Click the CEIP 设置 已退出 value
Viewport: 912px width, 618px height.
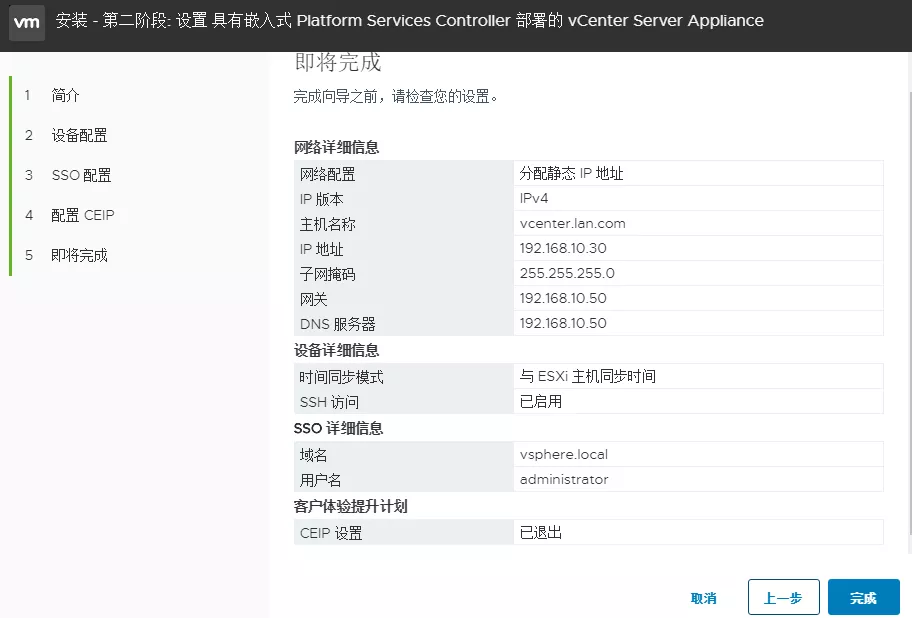541,532
